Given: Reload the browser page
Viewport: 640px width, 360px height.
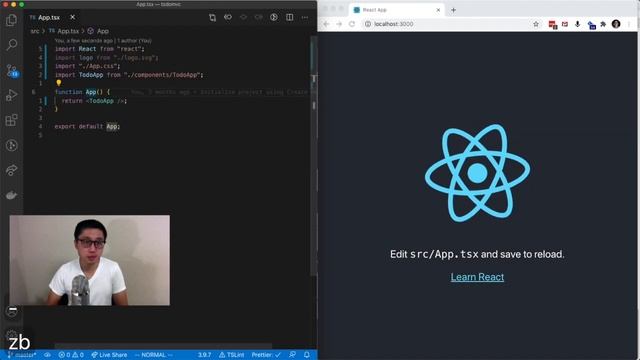Looking at the screenshot, I should pos(352,24).
